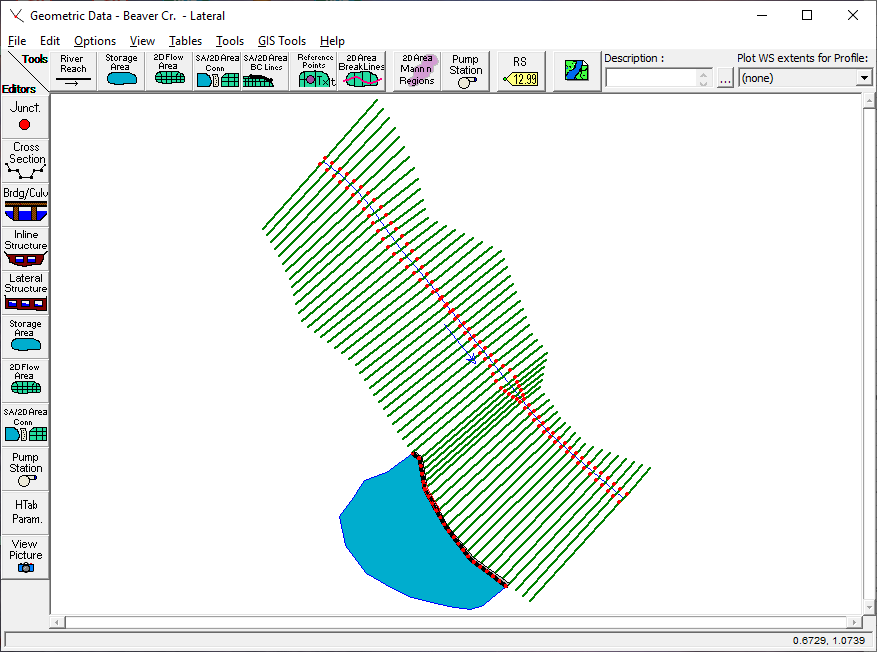Click the HTab Param. button
877x652 pixels.
[26, 512]
